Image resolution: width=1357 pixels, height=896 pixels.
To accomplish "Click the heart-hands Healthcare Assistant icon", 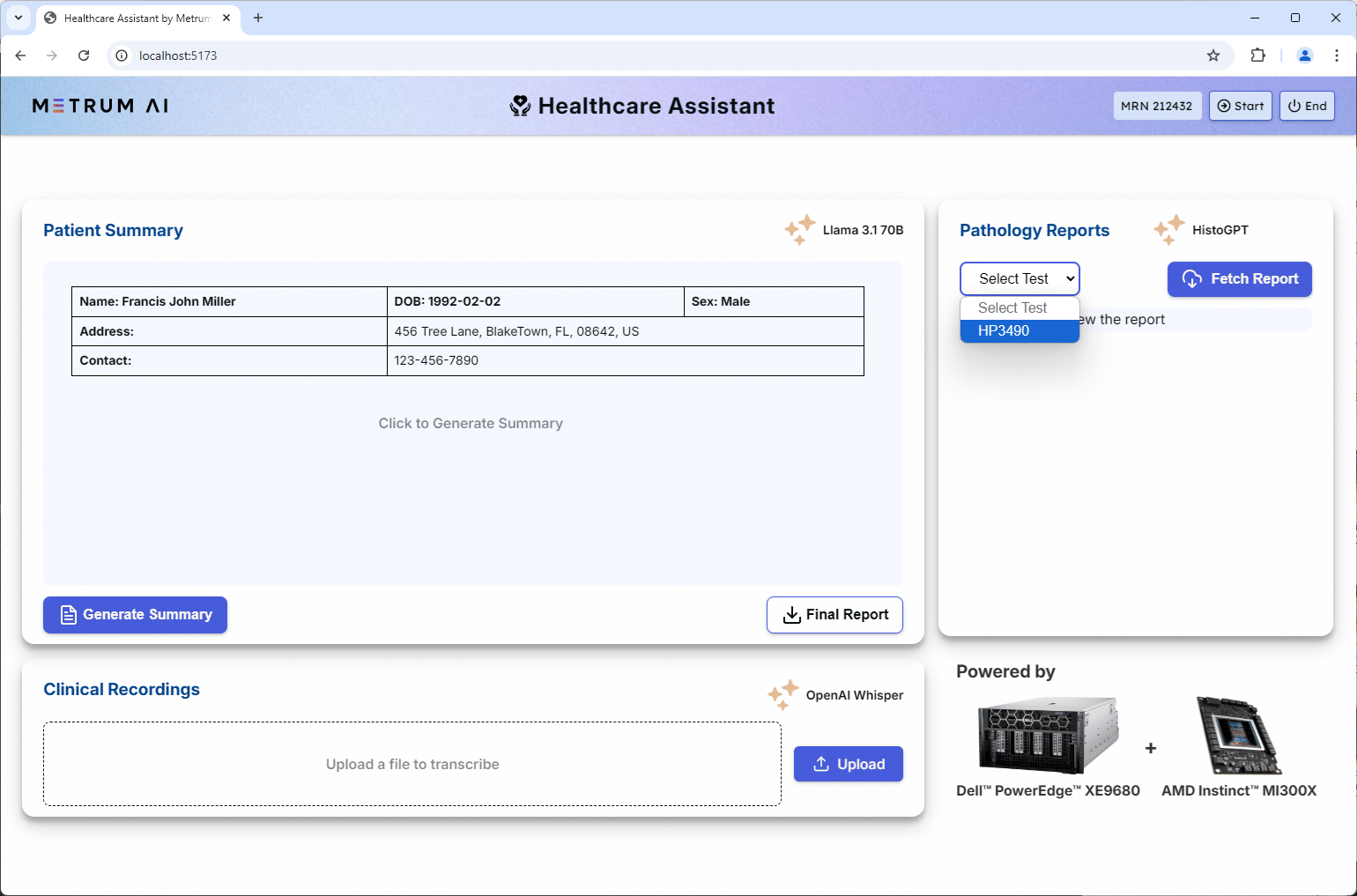I will point(520,106).
